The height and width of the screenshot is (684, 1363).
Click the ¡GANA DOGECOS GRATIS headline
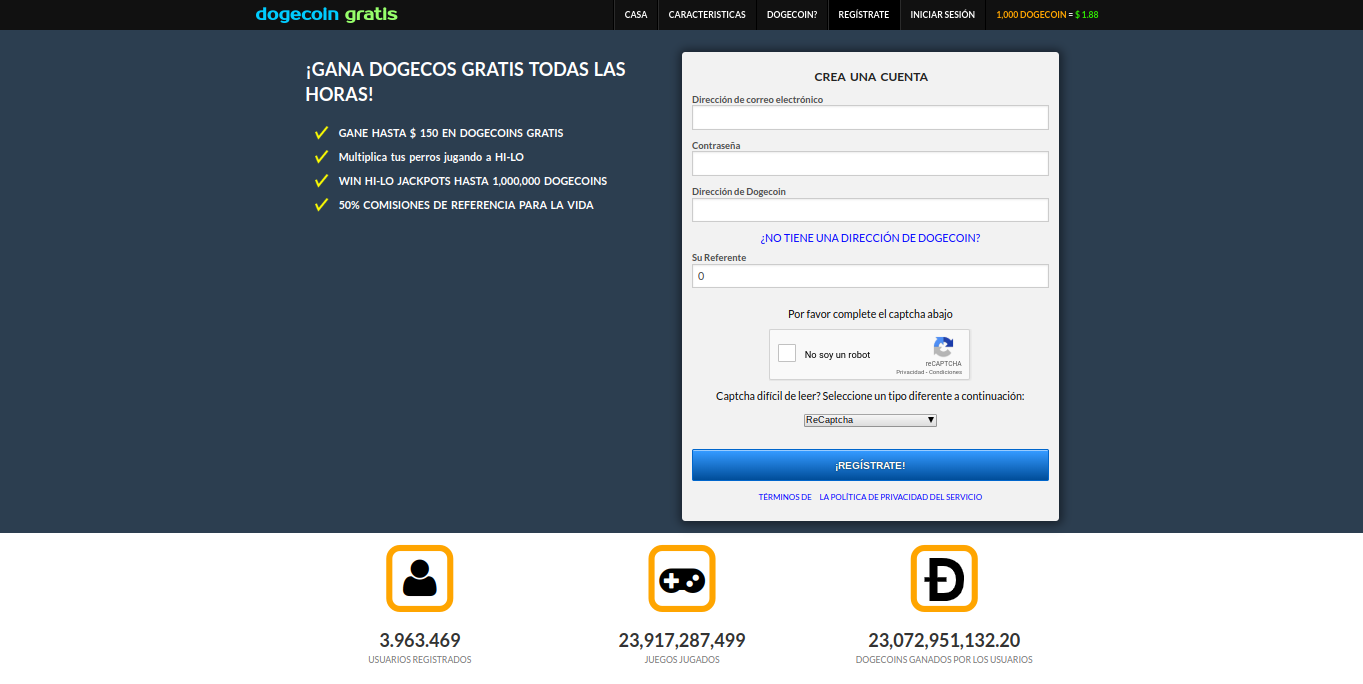click(466, 82)
